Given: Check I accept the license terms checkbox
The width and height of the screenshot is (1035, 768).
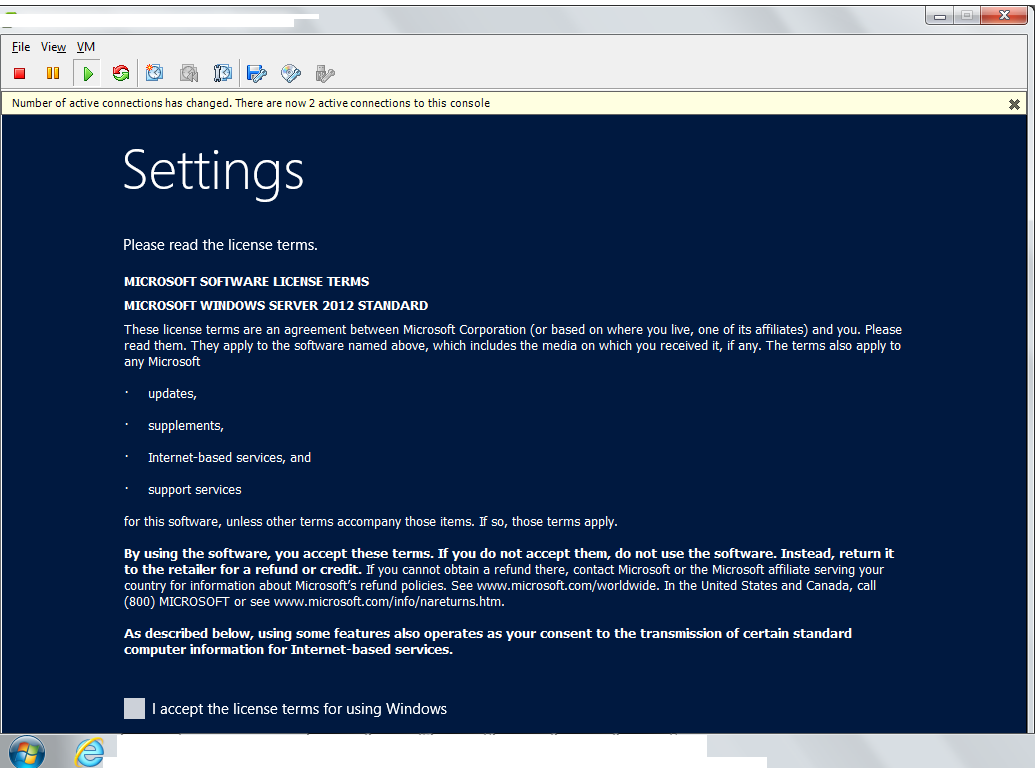Looking at the screenshot, I should pos(135,709).
